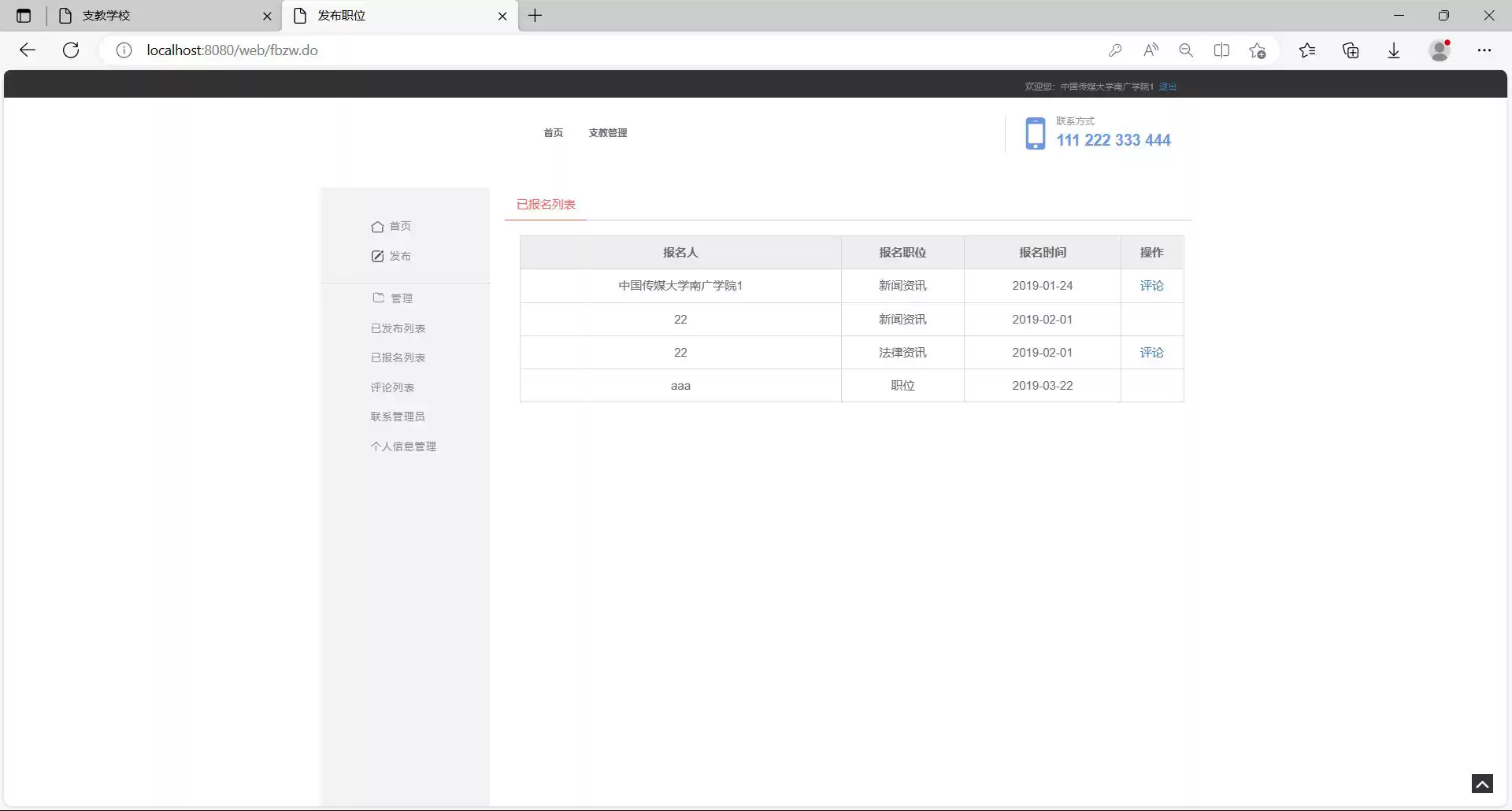Select date cell 2019-03-22
Screen dimensions: 1512x811
click(1043, 386)
